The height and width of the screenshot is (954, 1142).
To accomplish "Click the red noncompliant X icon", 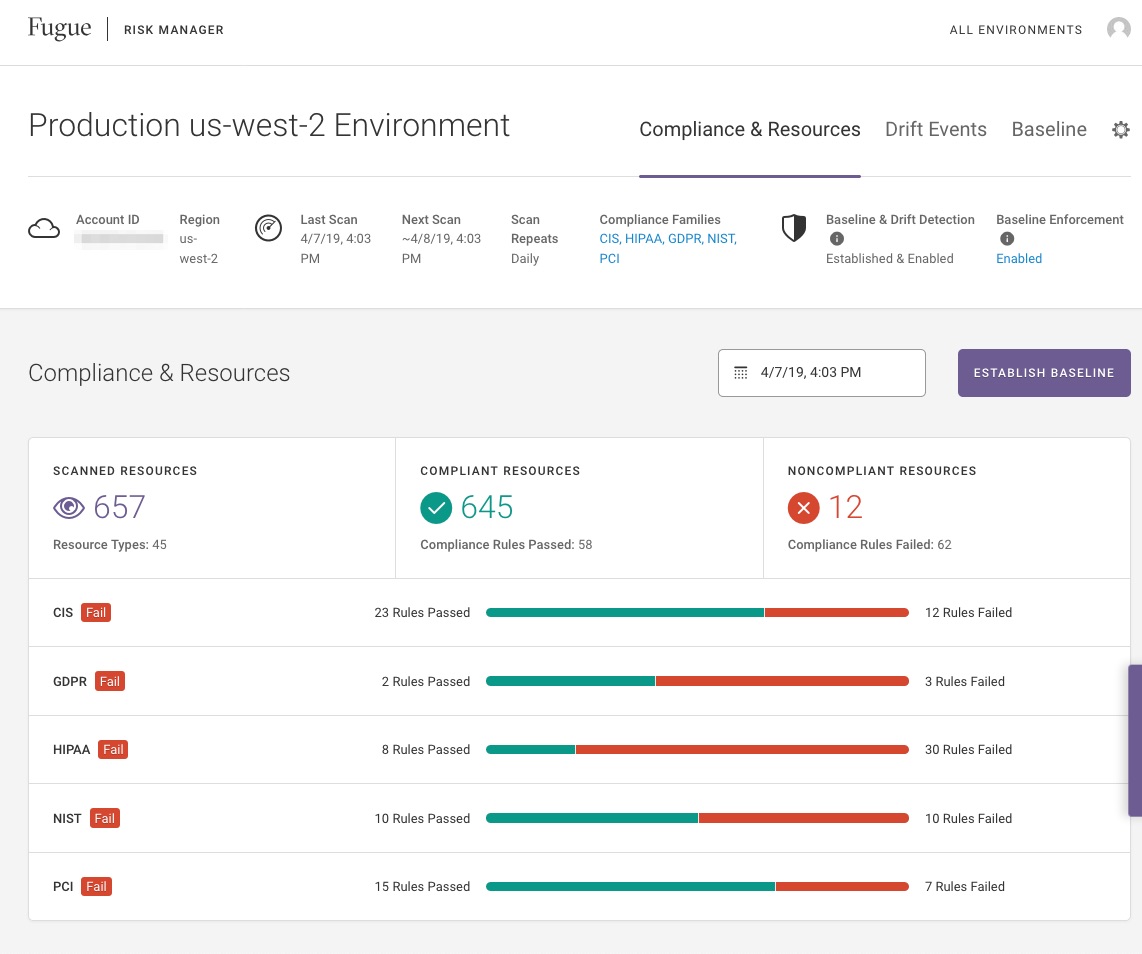I will pos(803,508).
